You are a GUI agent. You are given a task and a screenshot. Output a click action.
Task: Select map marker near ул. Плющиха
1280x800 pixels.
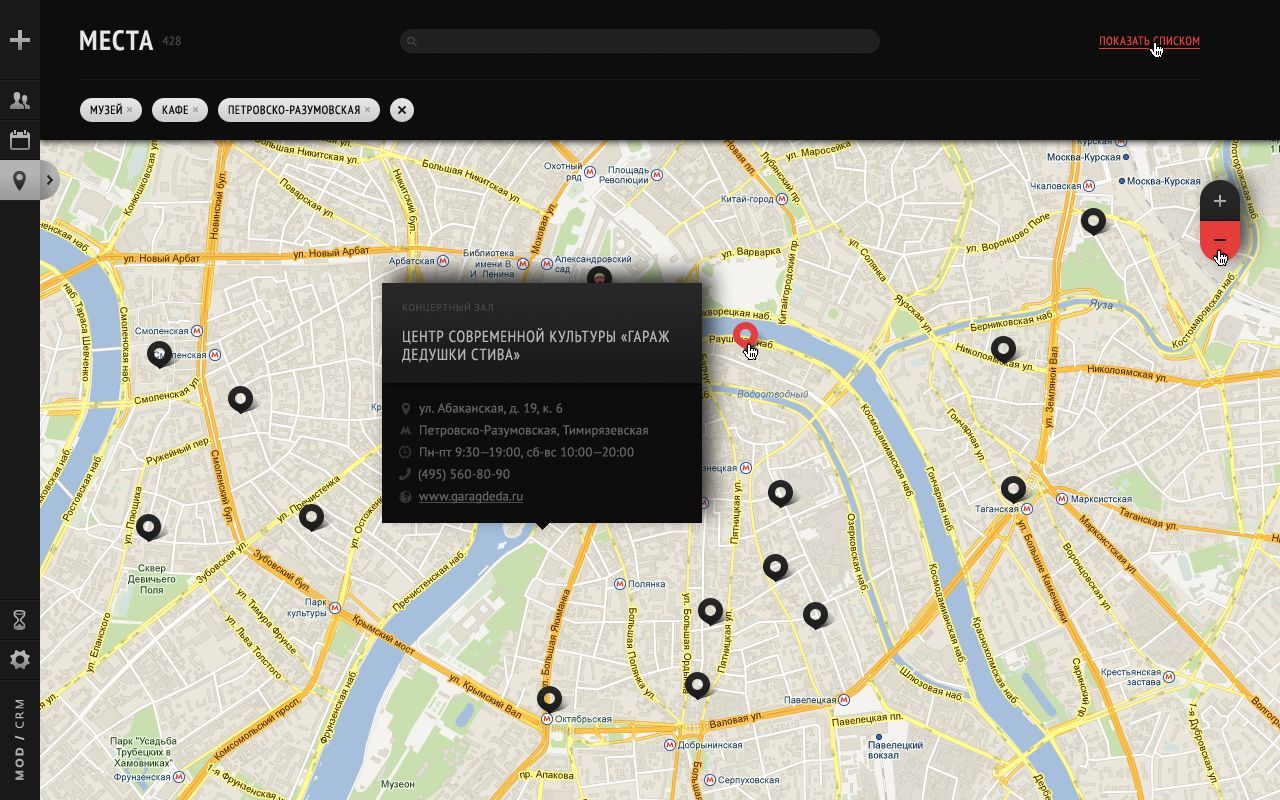tap(148, 526)
